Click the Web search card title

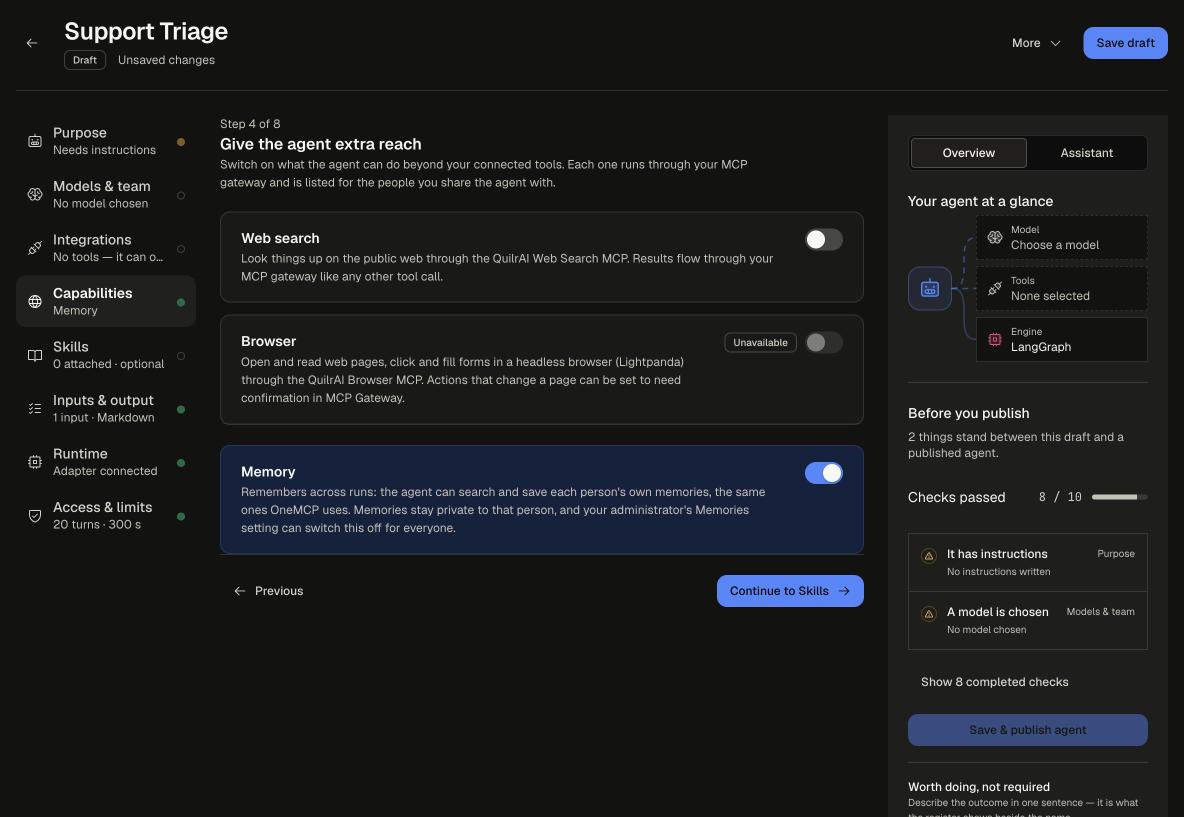coord(280,239)
